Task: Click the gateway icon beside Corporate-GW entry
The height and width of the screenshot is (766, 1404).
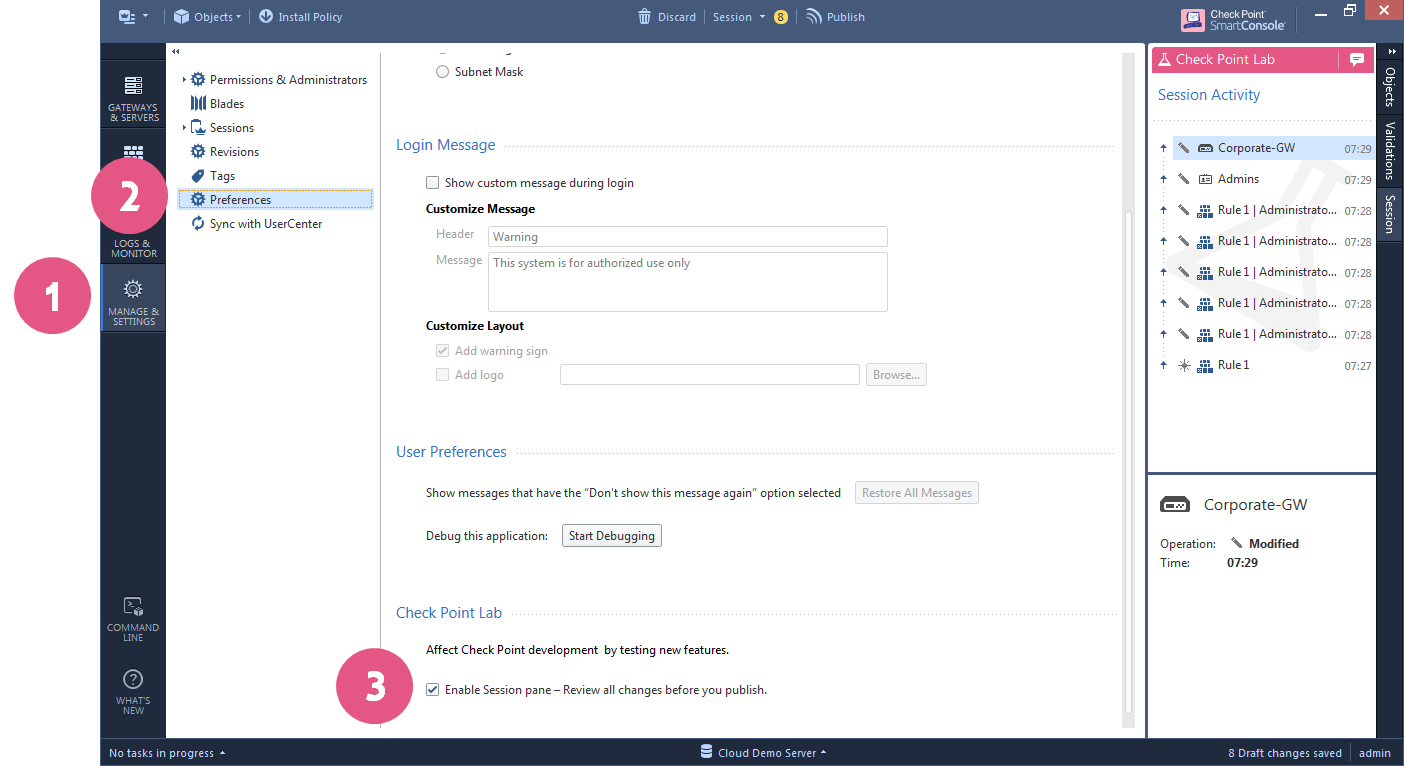Action: (1205, 148)
